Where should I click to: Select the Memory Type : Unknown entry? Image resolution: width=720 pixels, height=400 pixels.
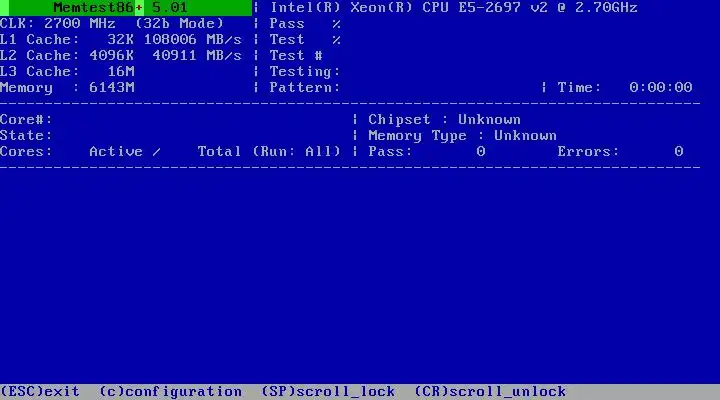pos(462,135)
